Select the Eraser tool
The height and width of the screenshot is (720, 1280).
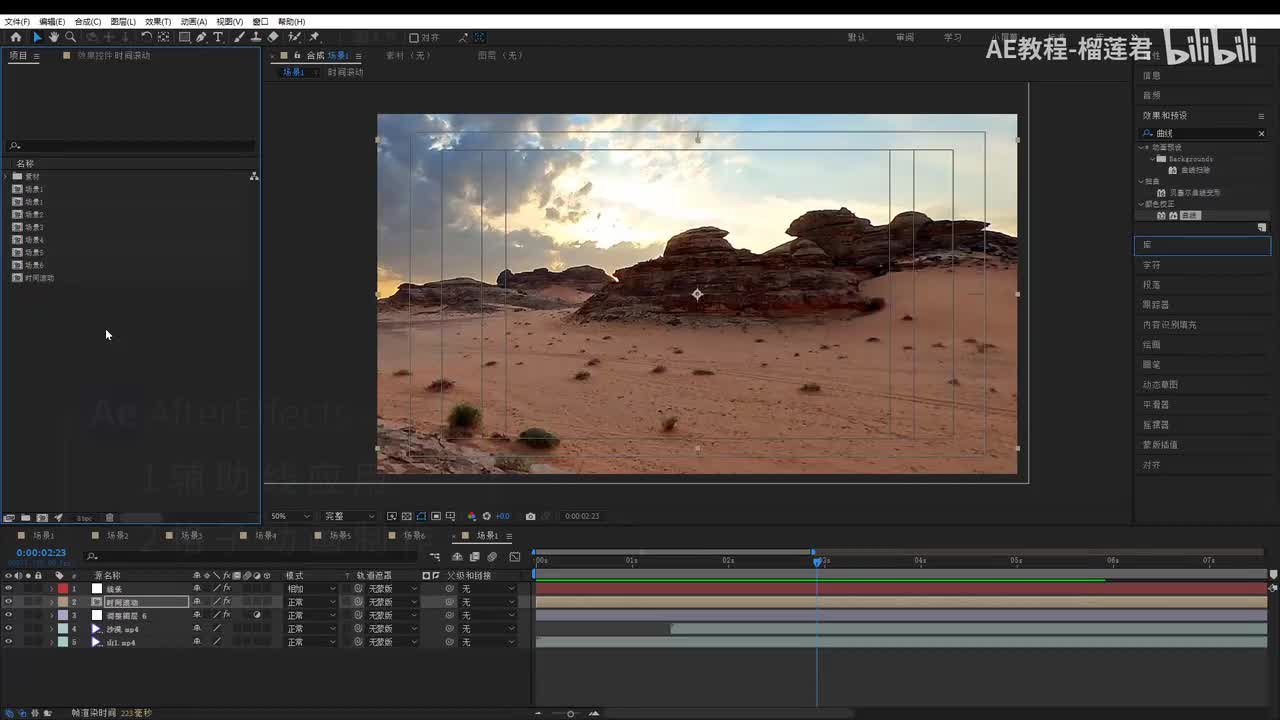tap(273, 37)
